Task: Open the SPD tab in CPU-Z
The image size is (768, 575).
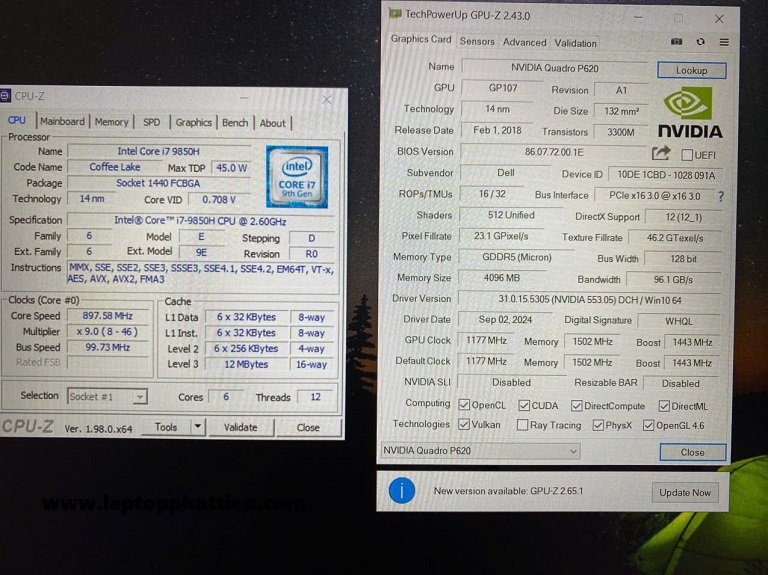Action: (151, 122)
